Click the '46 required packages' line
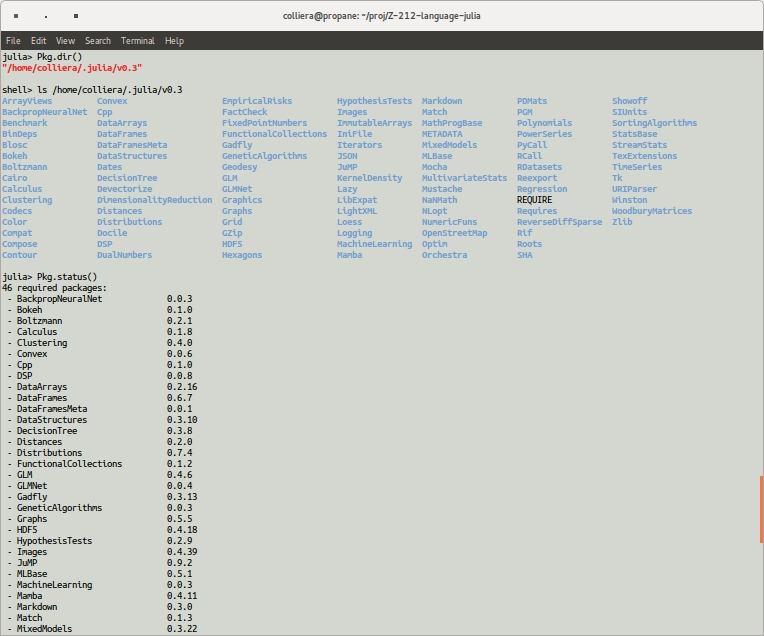 click(54, 288)
